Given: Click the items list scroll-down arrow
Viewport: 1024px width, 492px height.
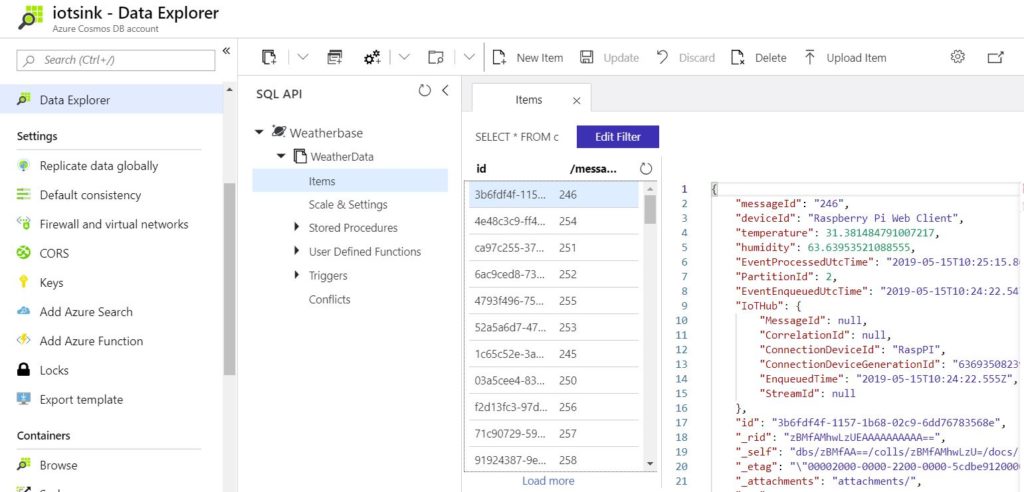Looking at the screenshot, I should tap(650, 463).
